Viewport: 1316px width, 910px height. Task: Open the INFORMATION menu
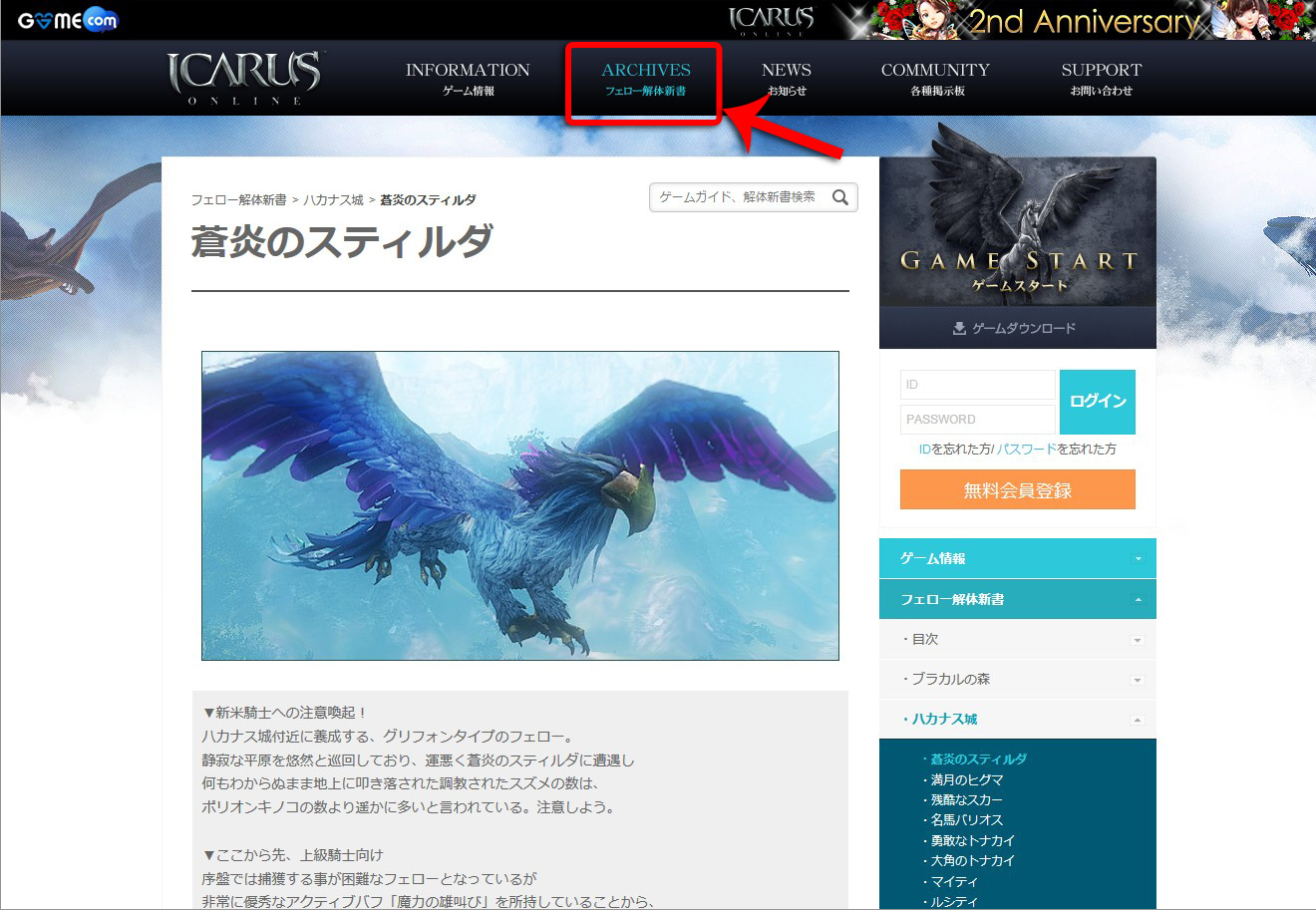[468, 79]
